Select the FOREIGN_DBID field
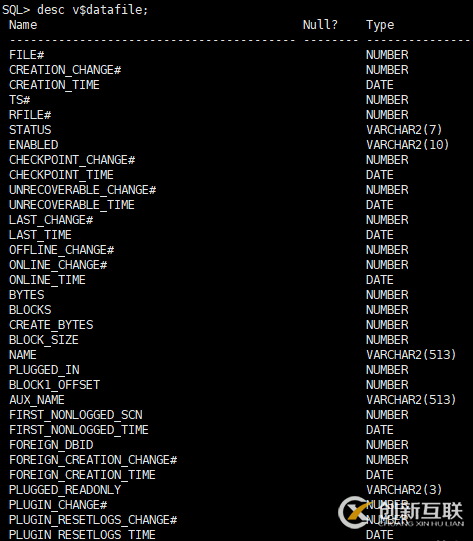Screen dimensions: 473x541 tap(51, 445)
